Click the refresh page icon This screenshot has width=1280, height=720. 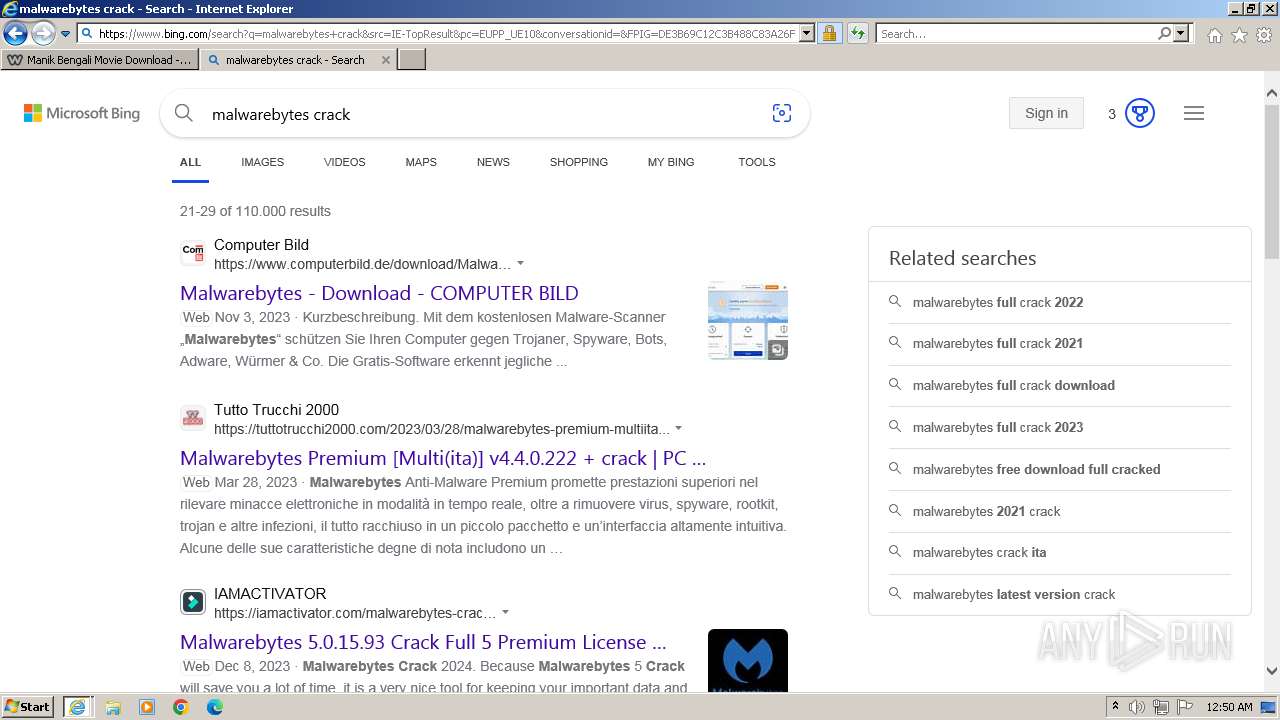pos(857,34)
